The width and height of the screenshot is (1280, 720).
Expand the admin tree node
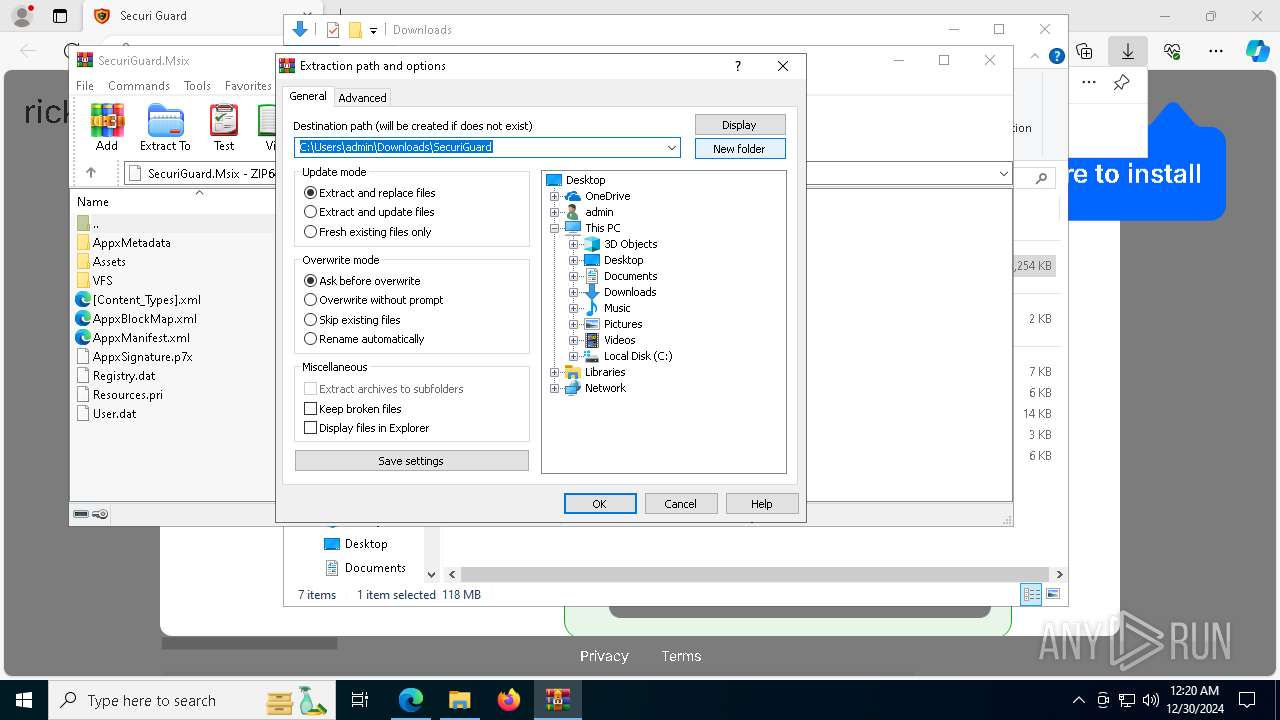coord(555,212)
